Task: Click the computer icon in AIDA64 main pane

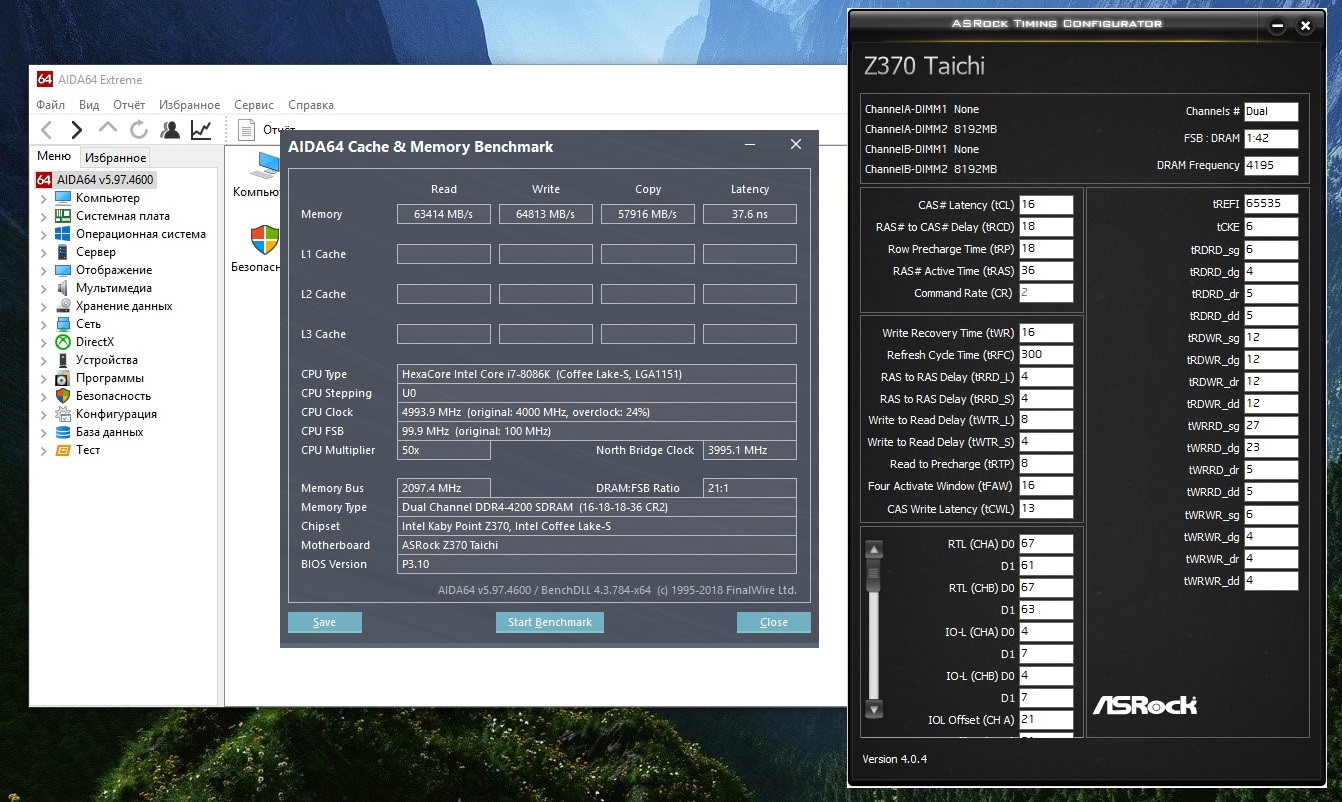Action: click(266, 164)
